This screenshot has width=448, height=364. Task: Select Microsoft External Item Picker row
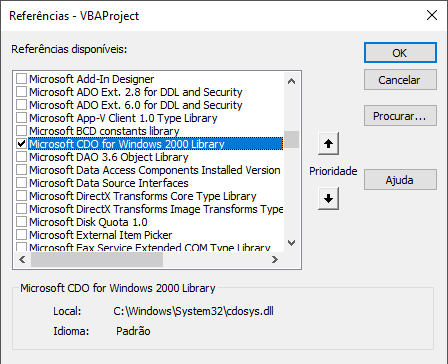[100, 235]
